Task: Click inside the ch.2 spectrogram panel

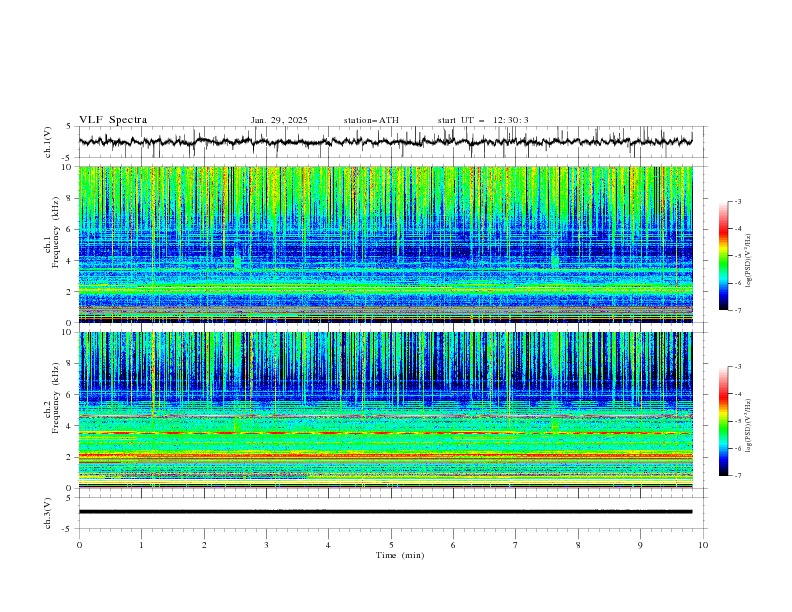Action: pos(385,410)
